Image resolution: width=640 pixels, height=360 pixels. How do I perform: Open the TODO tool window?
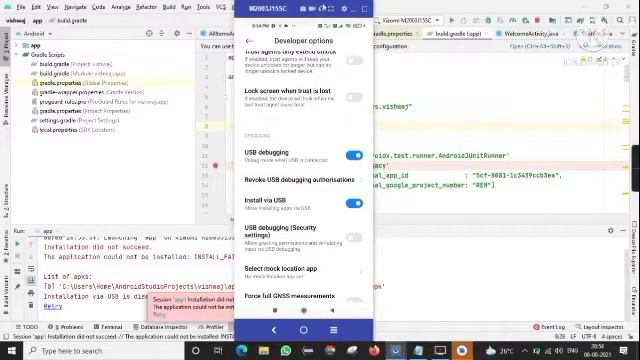27,327
